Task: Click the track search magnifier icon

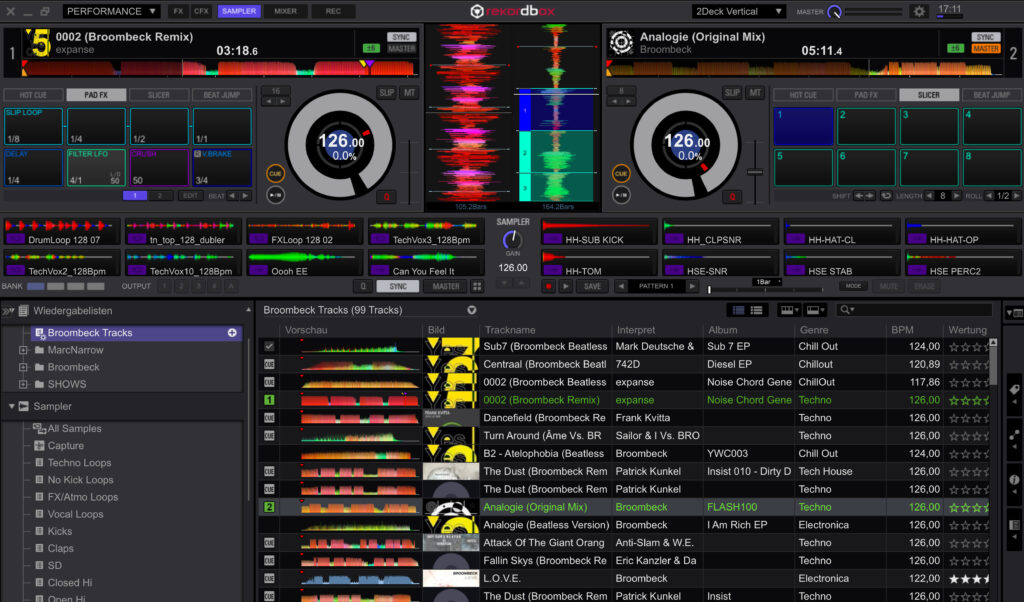Action: 847,310
